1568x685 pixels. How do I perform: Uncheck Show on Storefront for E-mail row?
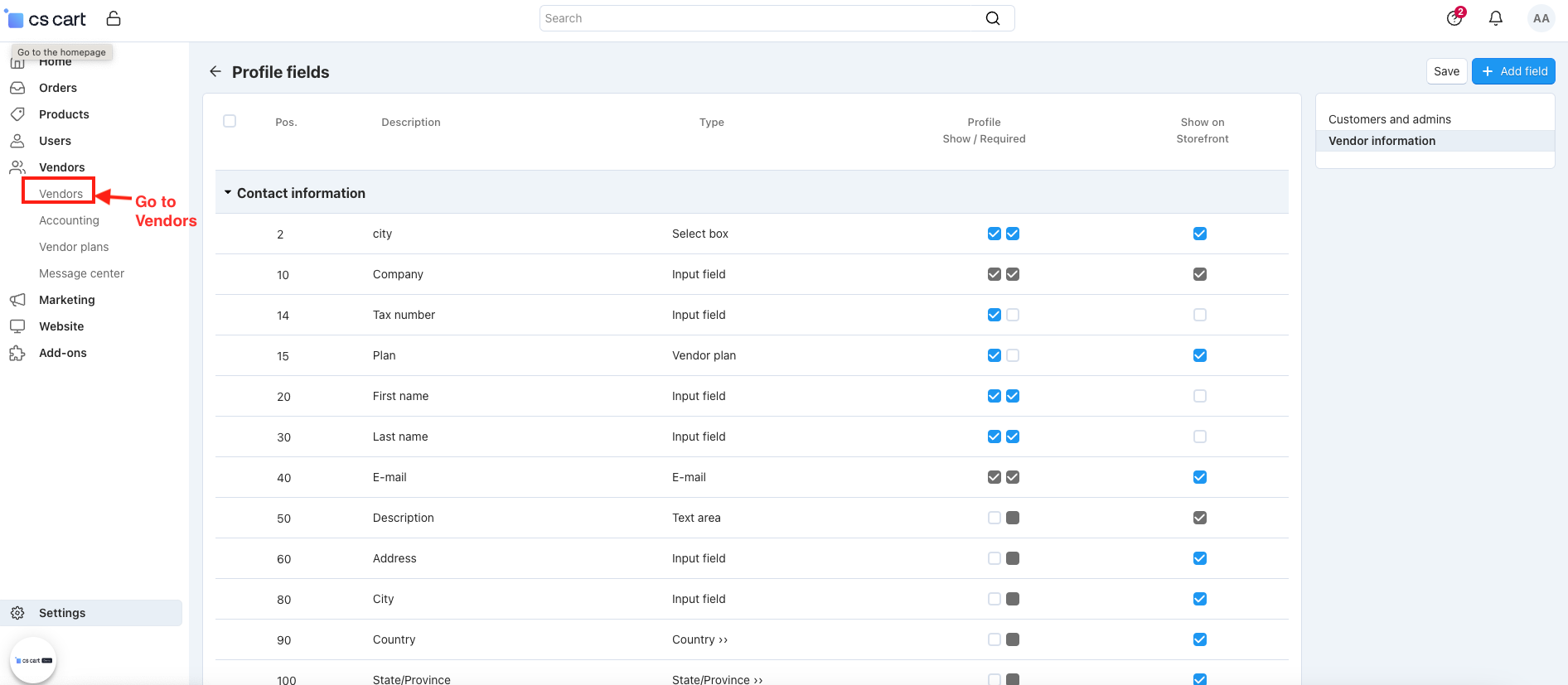[1200, 477]
